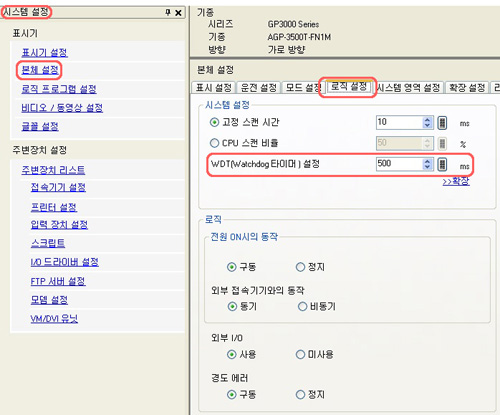Click the WDT timer value field showing 500
Image resolution: width=500 pixels, height=415 pixels.
pyautogui.click(x=400, y=164)
